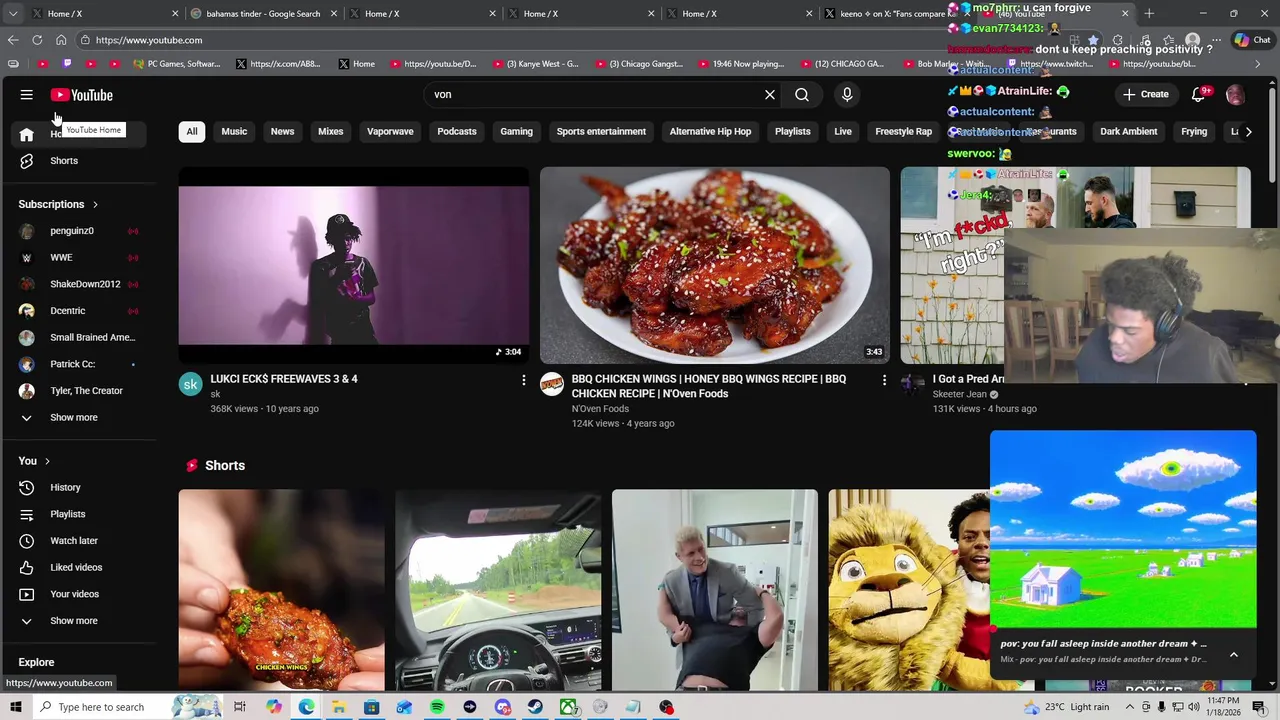Expand the You section chevron
Screen dimensions: 1280x720
[47, 461]
